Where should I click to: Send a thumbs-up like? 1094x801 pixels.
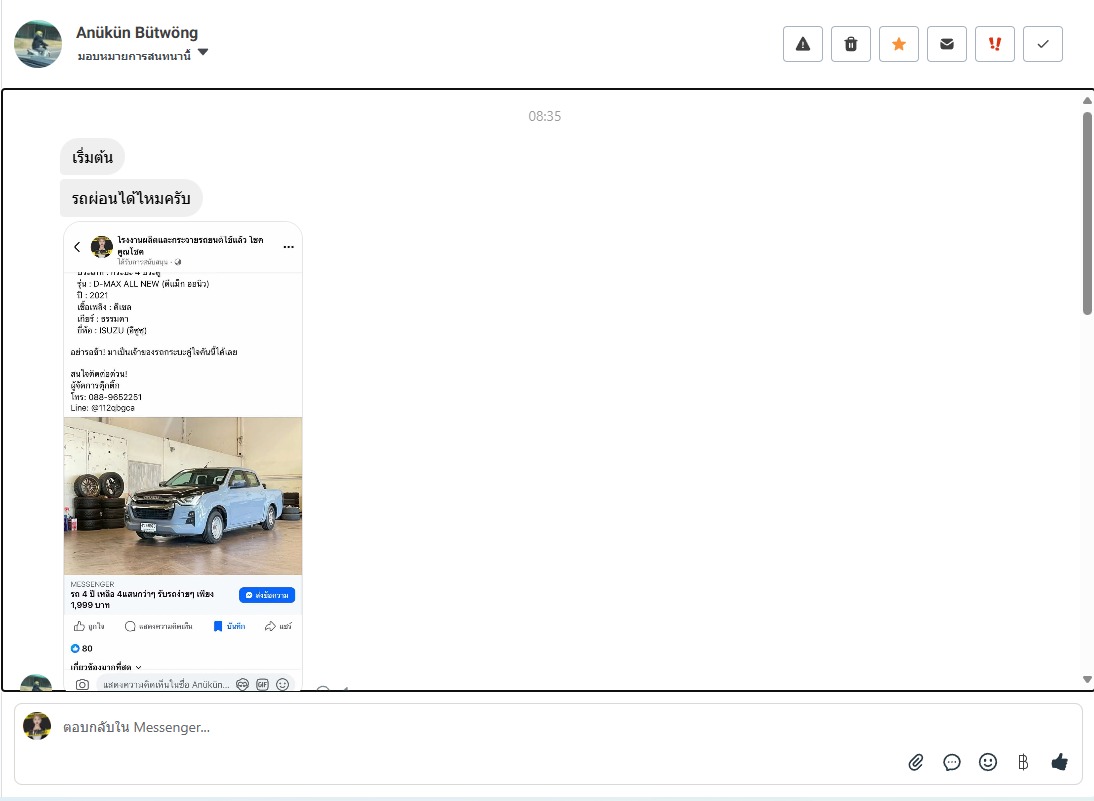pyautogui.click(x=1060, y=762)
